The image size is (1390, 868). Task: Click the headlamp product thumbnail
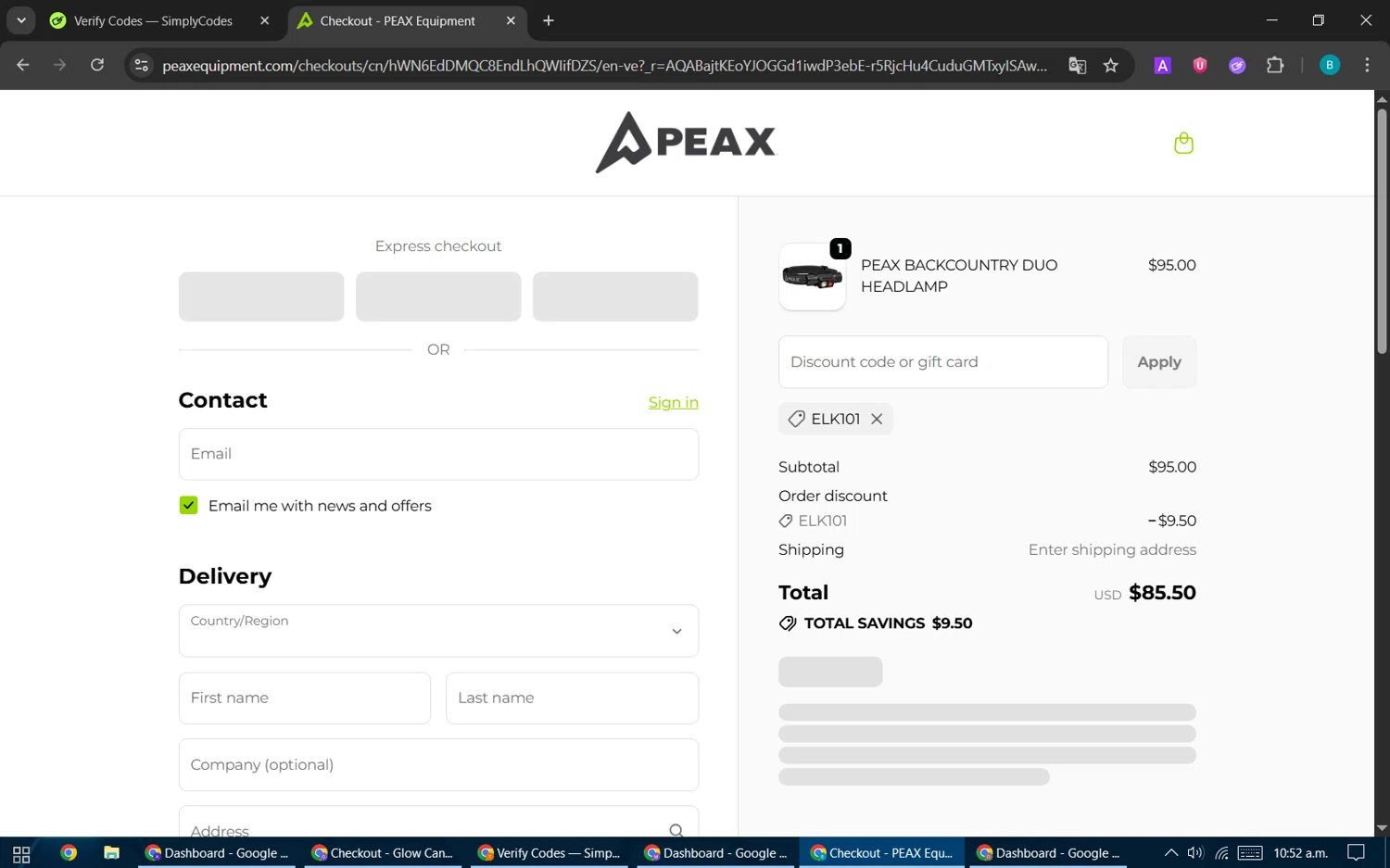click(x=813, y=276)
